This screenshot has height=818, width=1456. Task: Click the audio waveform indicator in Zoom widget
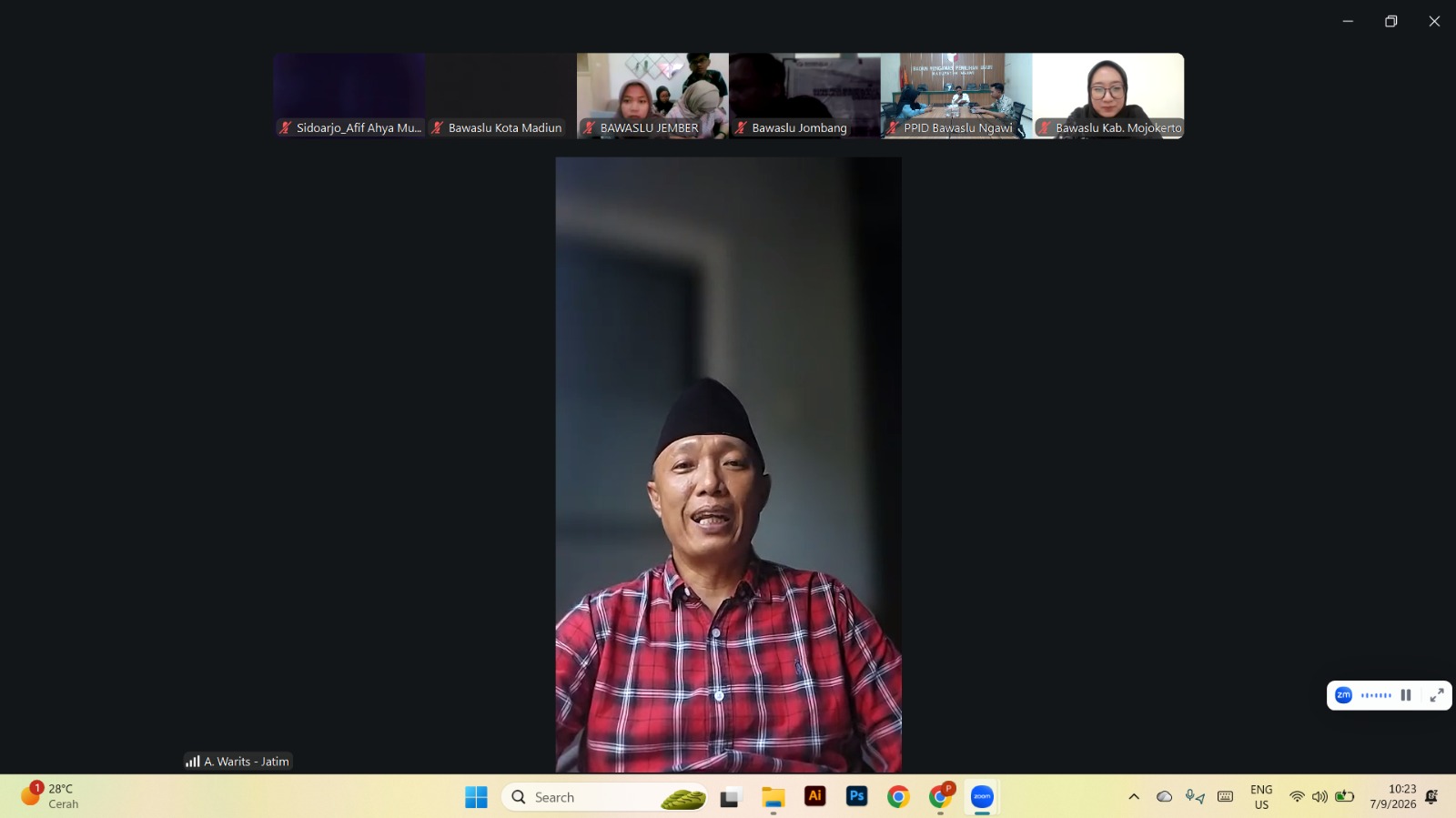pyautogui.click(x=1376, y=695)
